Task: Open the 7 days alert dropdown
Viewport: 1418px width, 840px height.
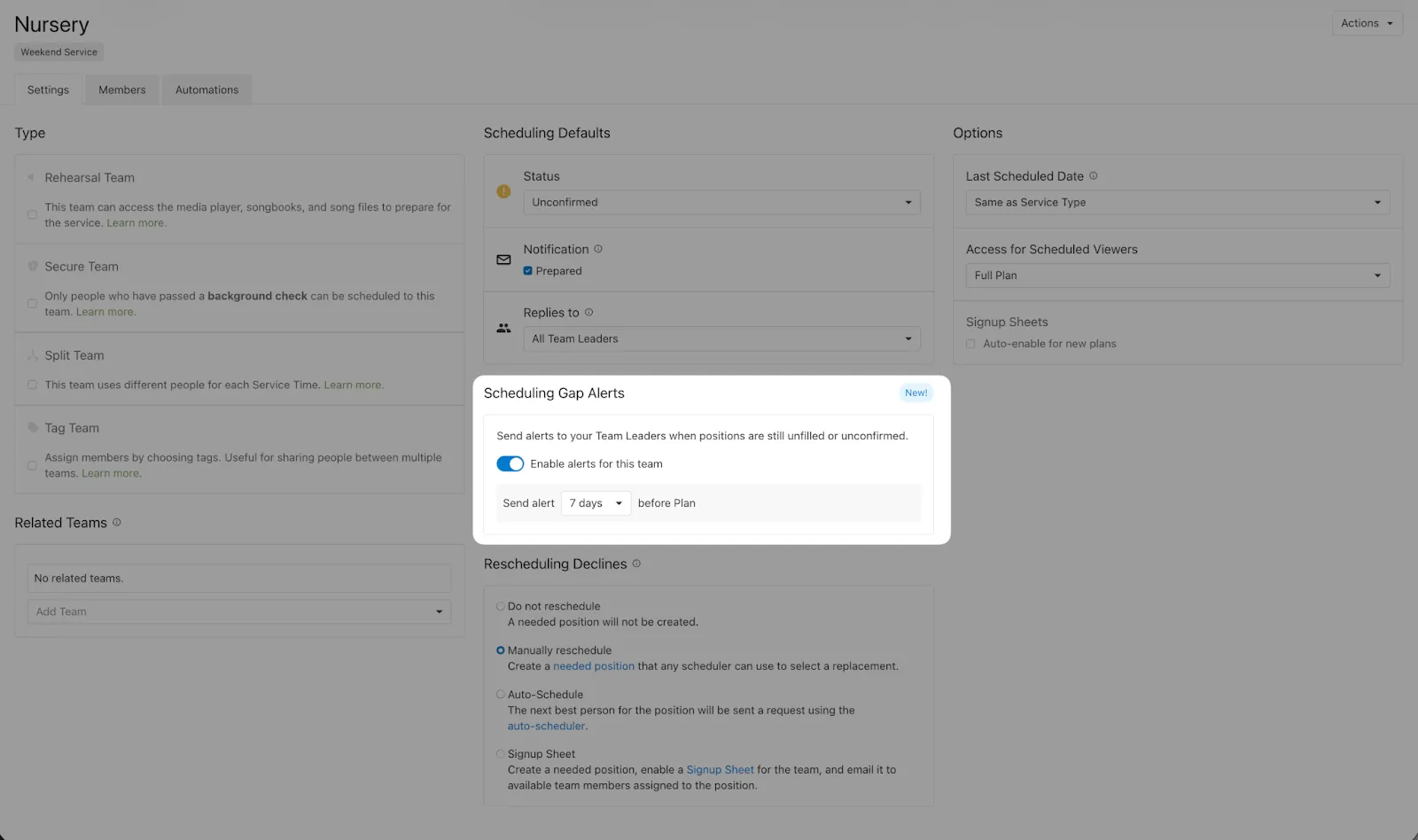Action: [x=596, y=503]
